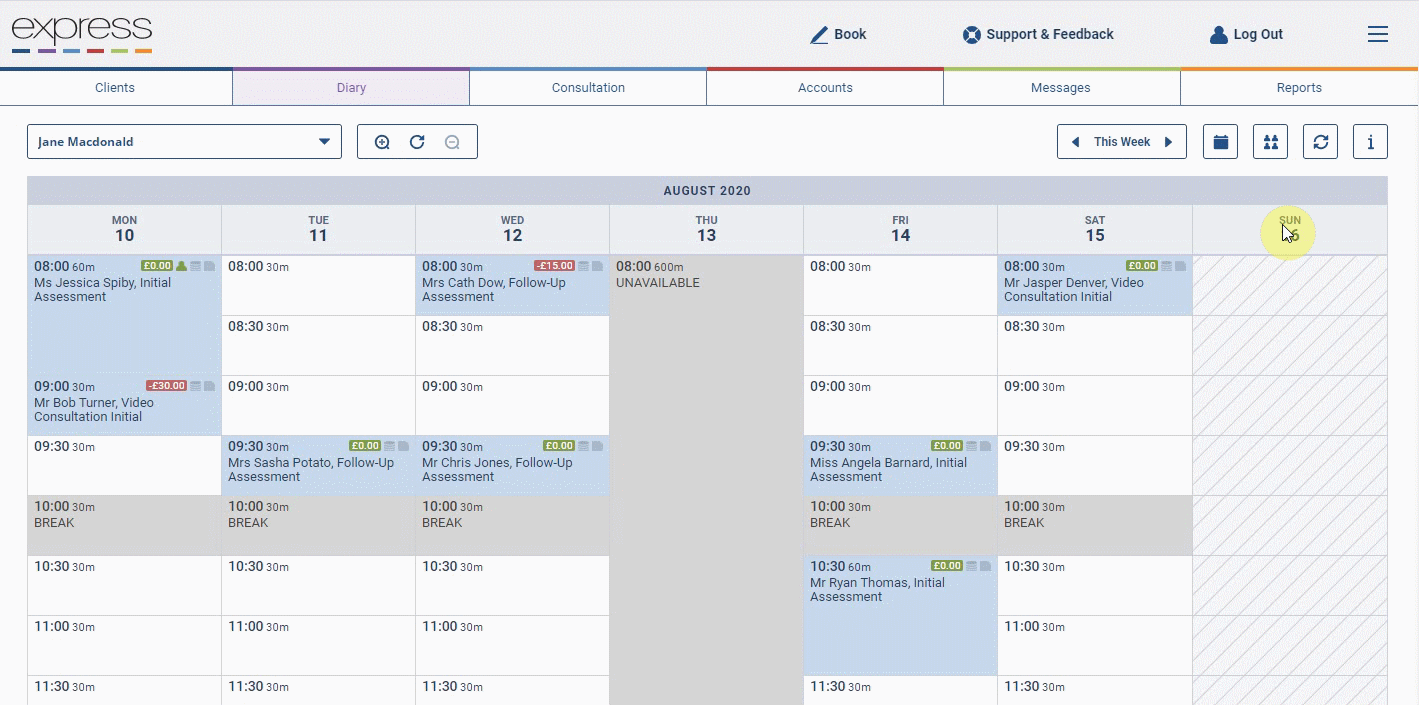
Task: Open the calendar date picker icon
Action: point(1220,142)
